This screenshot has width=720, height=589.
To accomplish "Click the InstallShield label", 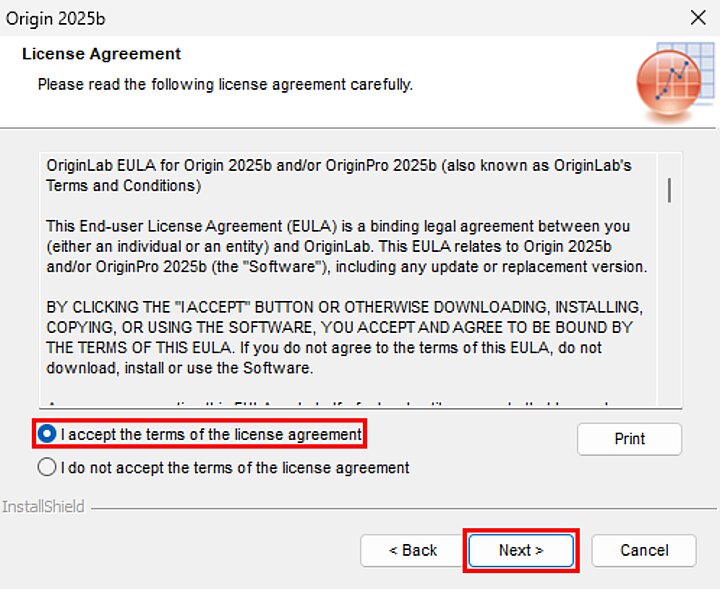I will (43, 507).
